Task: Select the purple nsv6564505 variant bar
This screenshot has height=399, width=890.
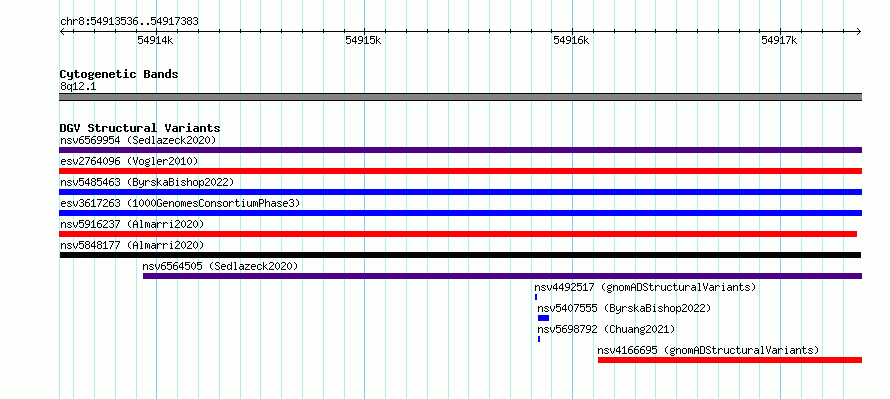Action: click(502, 276)
